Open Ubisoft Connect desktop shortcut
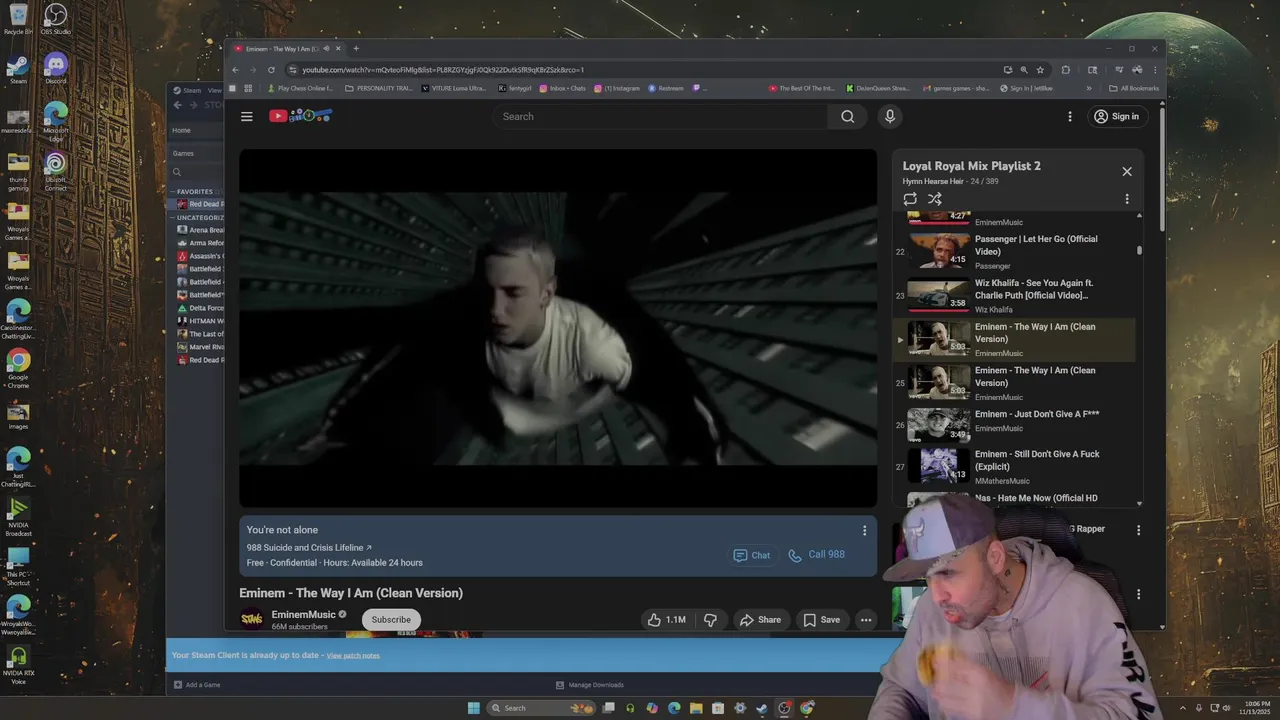This screenshot has height=720, width=1280. (x=56, y=171)
